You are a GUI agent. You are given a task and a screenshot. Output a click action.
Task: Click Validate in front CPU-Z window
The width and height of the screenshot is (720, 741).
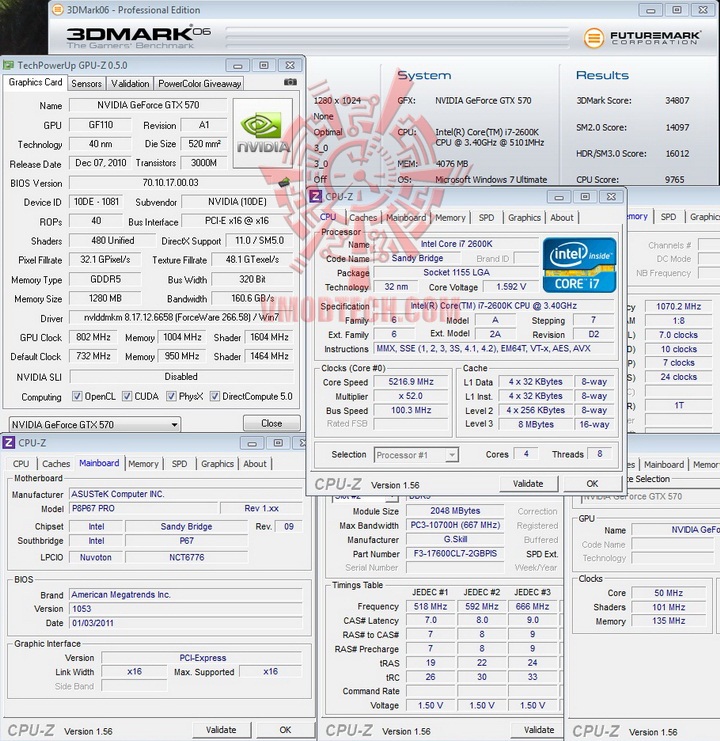pos(528,483)
